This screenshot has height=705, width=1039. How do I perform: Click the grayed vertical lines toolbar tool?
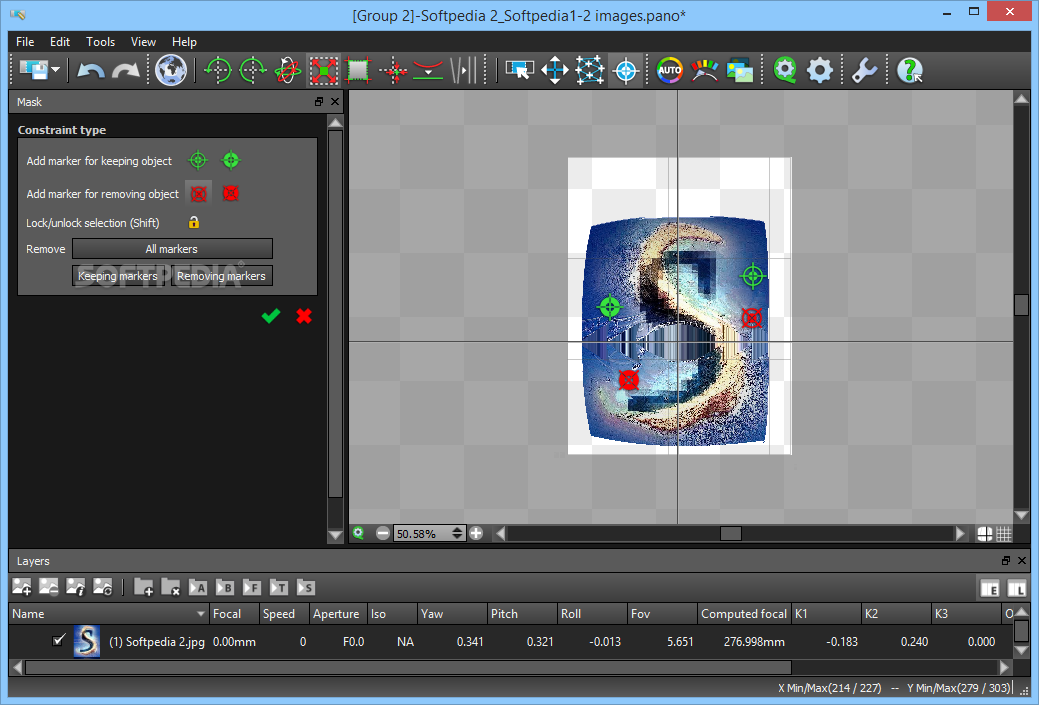(x=463, y=70)
